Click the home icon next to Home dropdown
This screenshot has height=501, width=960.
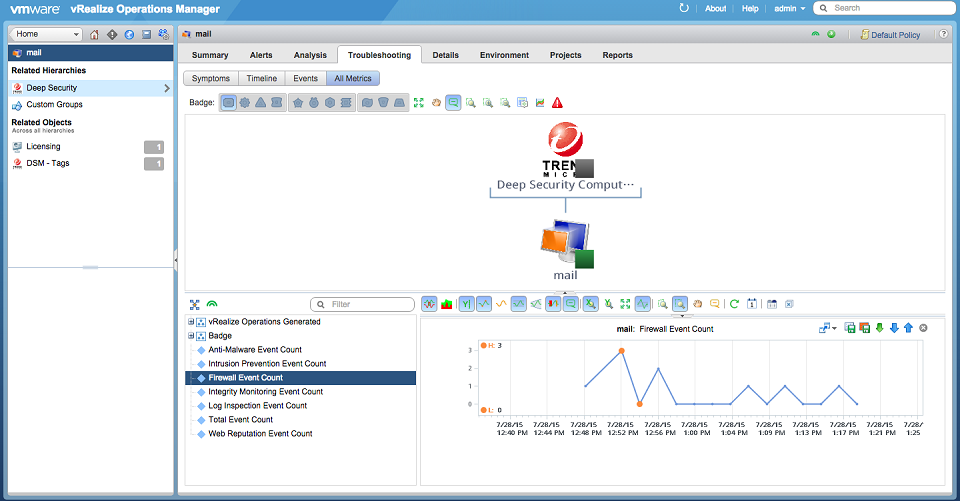94,35
